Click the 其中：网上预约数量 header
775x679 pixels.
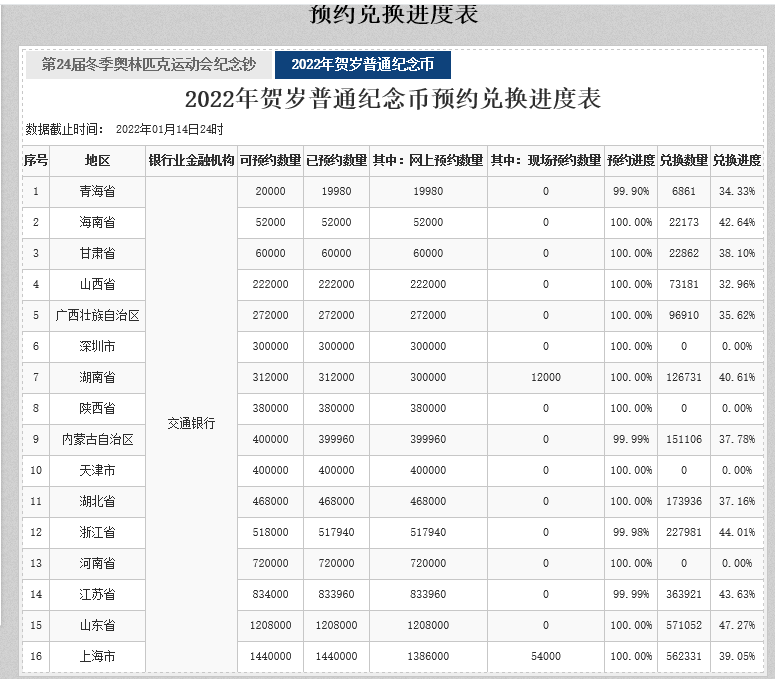428,160
